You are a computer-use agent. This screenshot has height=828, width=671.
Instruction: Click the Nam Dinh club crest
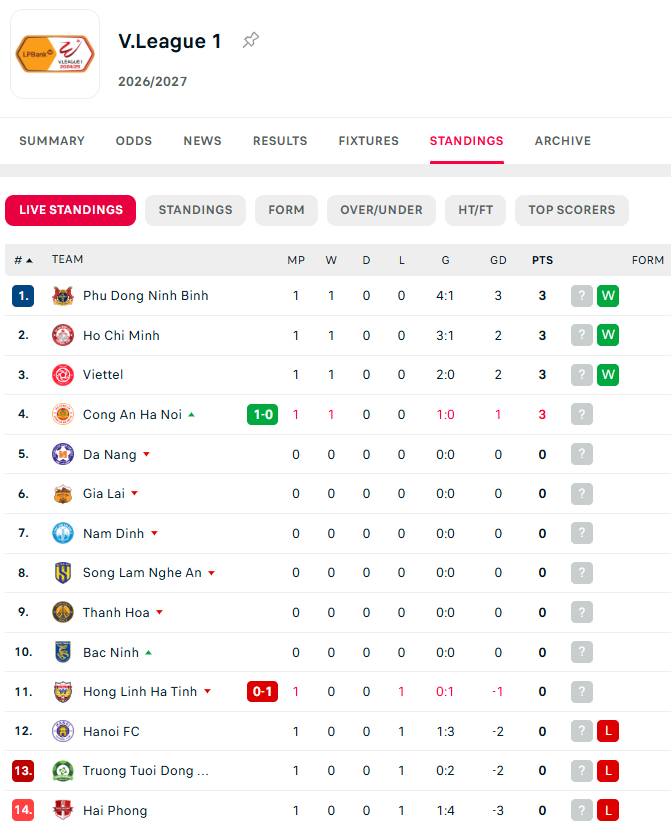(x=63, y=533)
